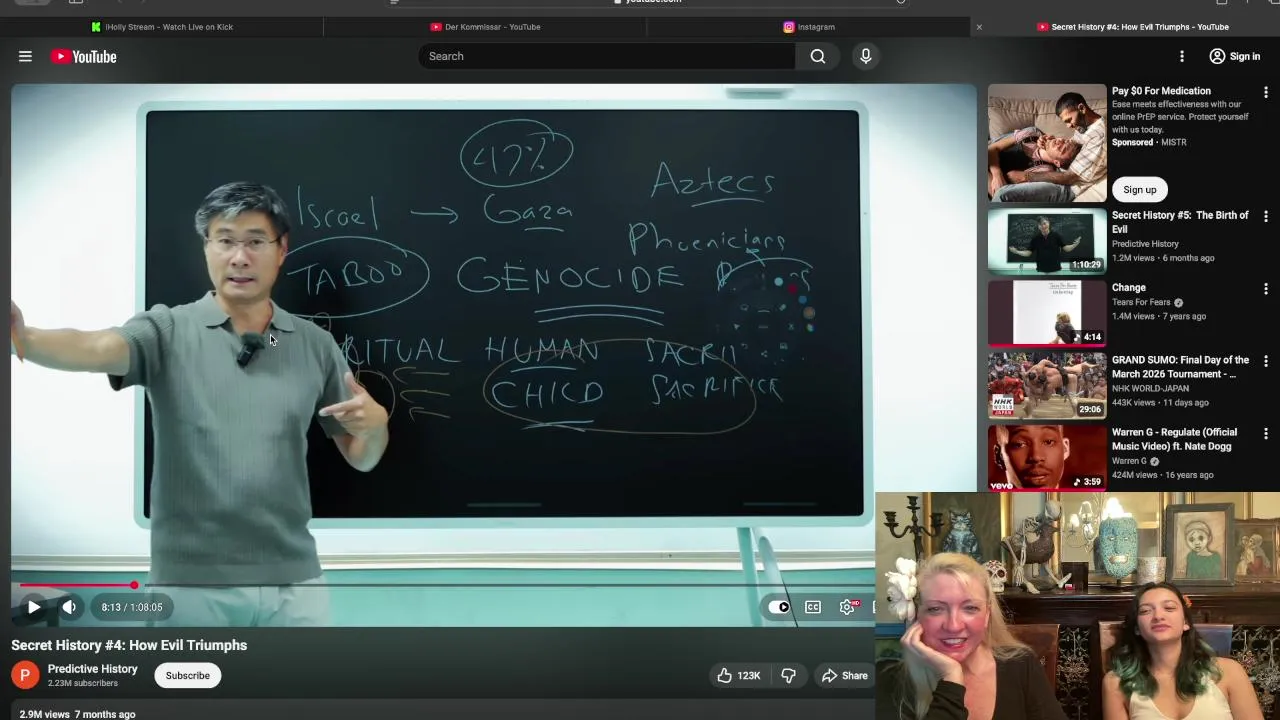Open the YouTube hamburger guide menu
The width and height of the screenshot is (1280, 720).
coord(25,56)
